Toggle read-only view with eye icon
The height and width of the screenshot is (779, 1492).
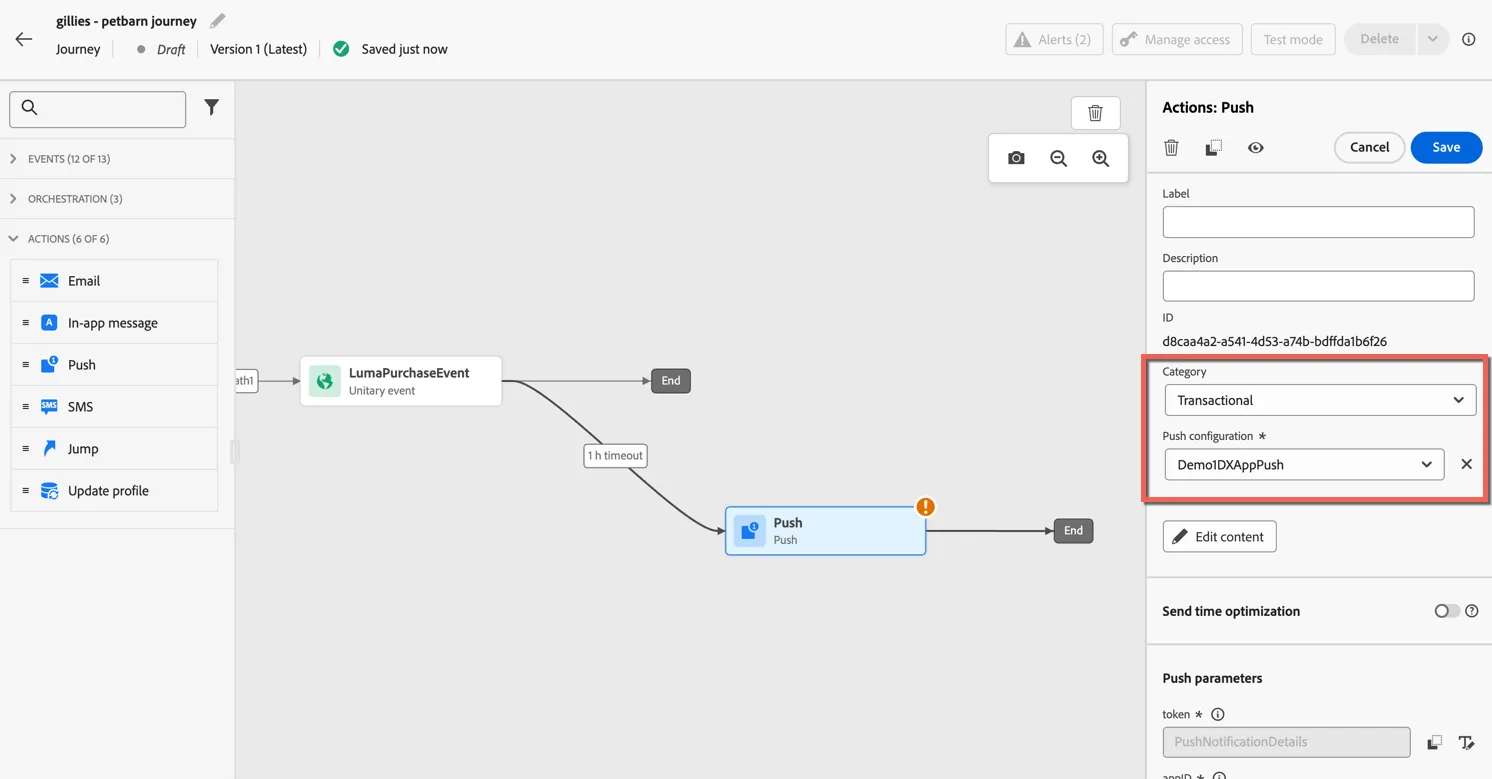coord(1255,148)
